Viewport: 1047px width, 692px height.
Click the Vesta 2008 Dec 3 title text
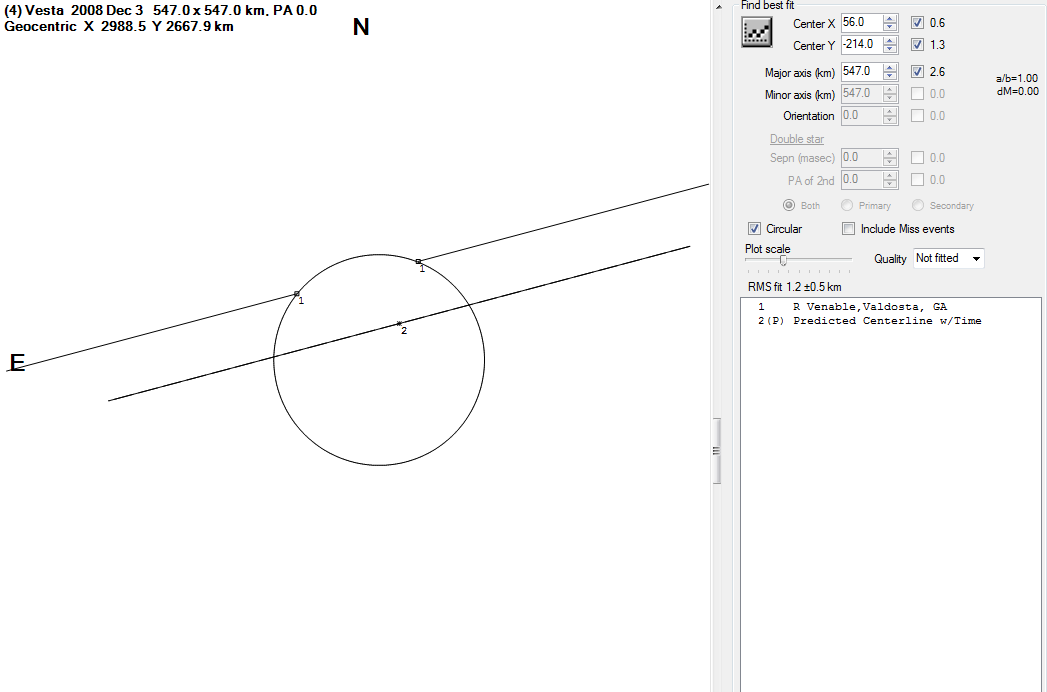[x=160, y=10]
